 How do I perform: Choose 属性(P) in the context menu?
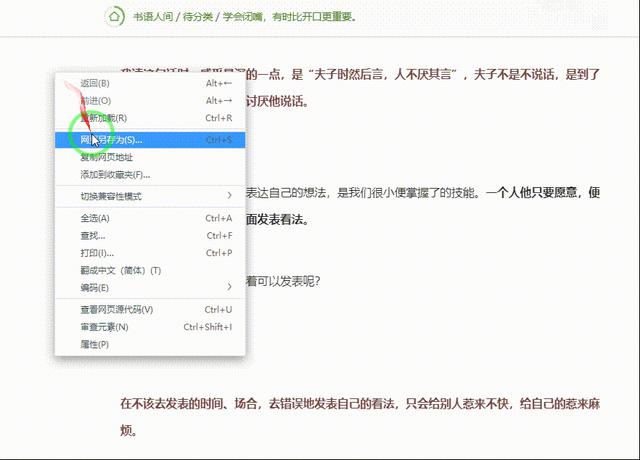coord(150,344)
